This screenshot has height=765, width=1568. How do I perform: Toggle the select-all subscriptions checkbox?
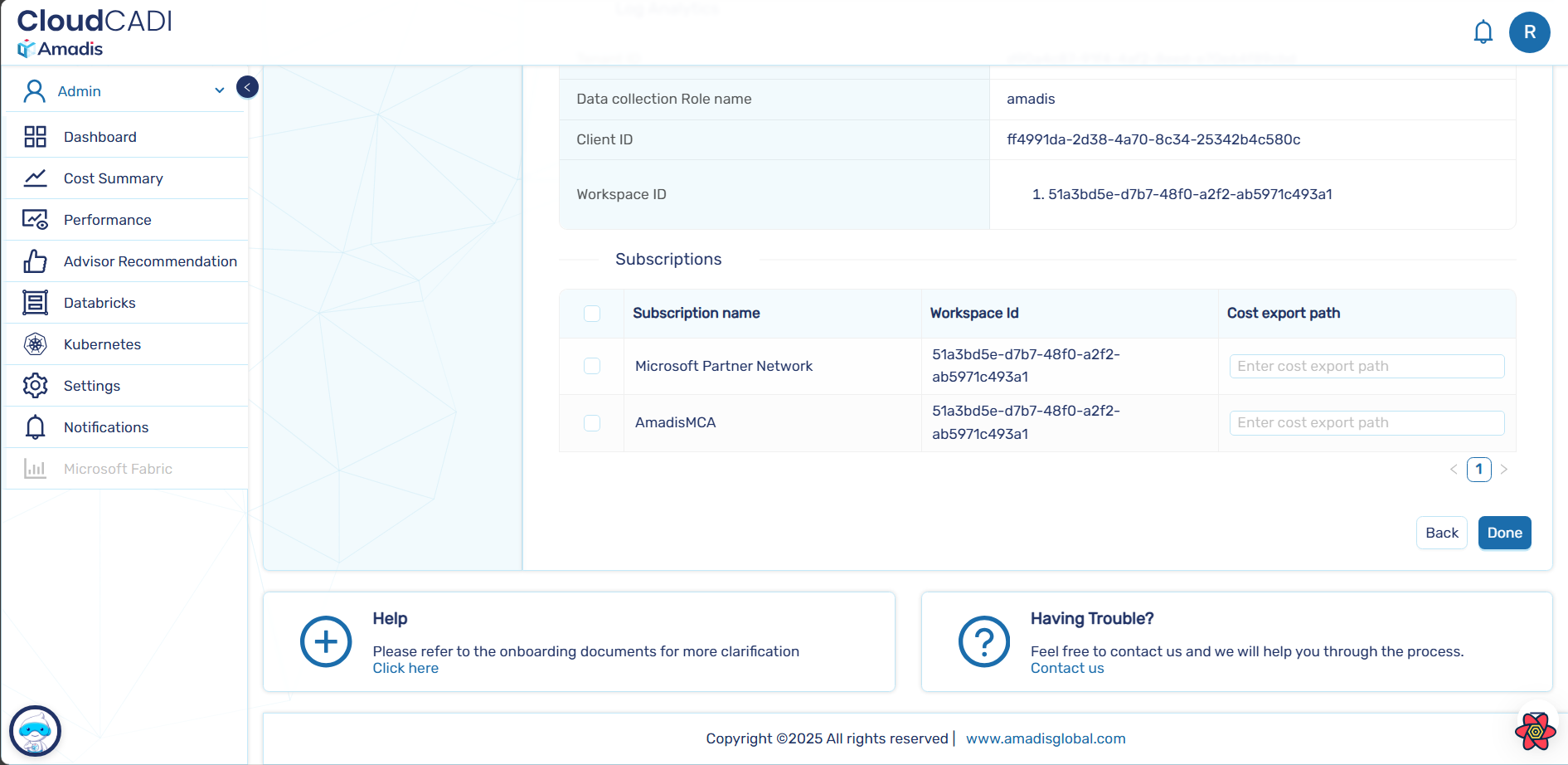pyautogui.click(x=592, y=314)
